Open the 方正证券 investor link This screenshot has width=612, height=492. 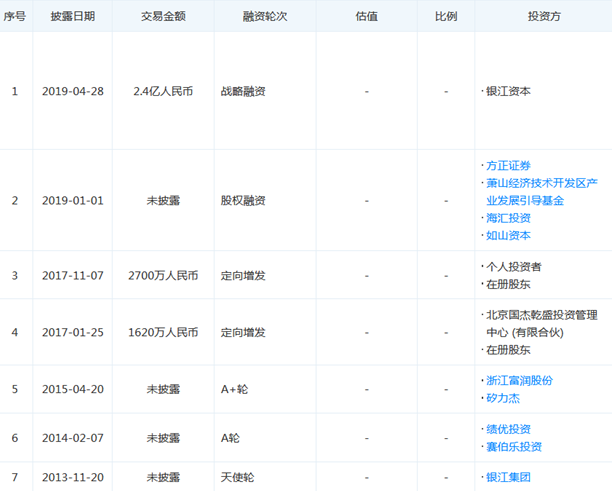[x=508, y=166]
